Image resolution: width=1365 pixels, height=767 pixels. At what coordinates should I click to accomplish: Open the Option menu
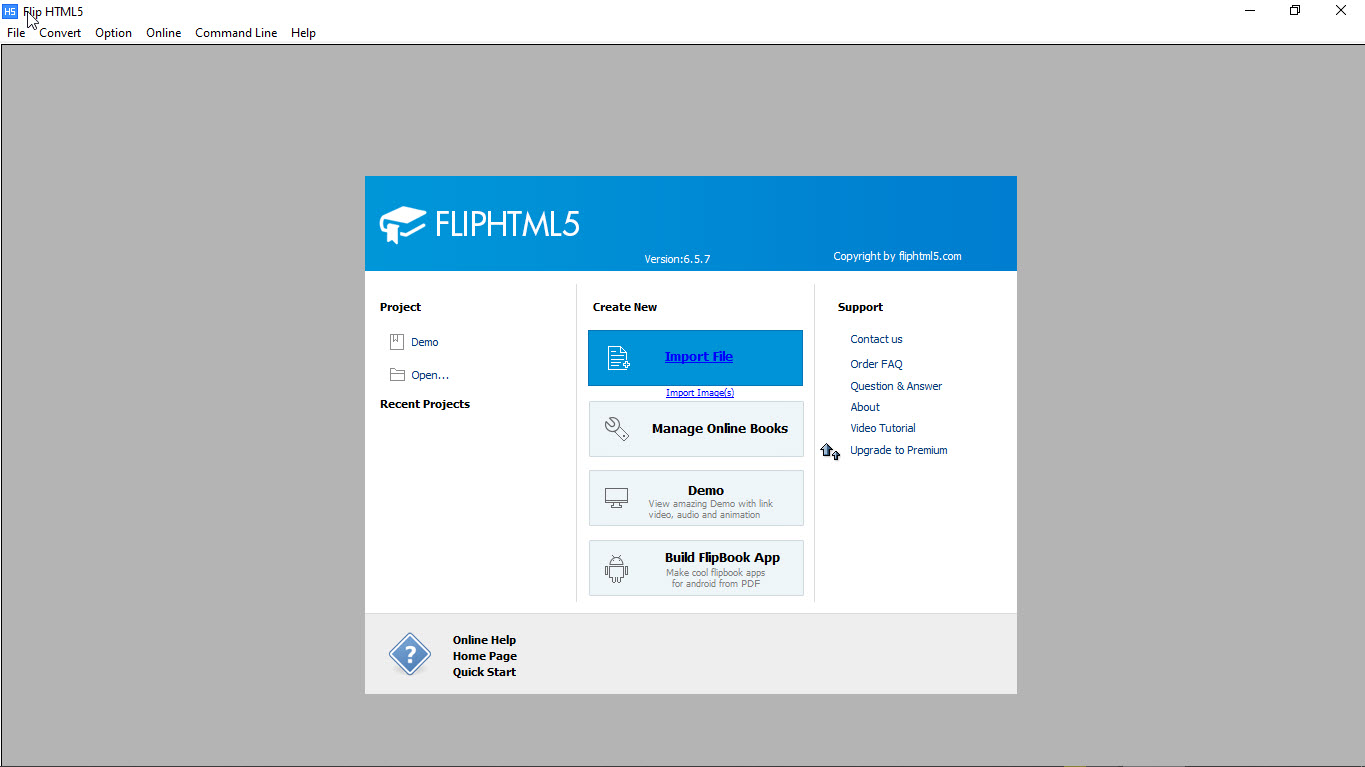point(113,33)
